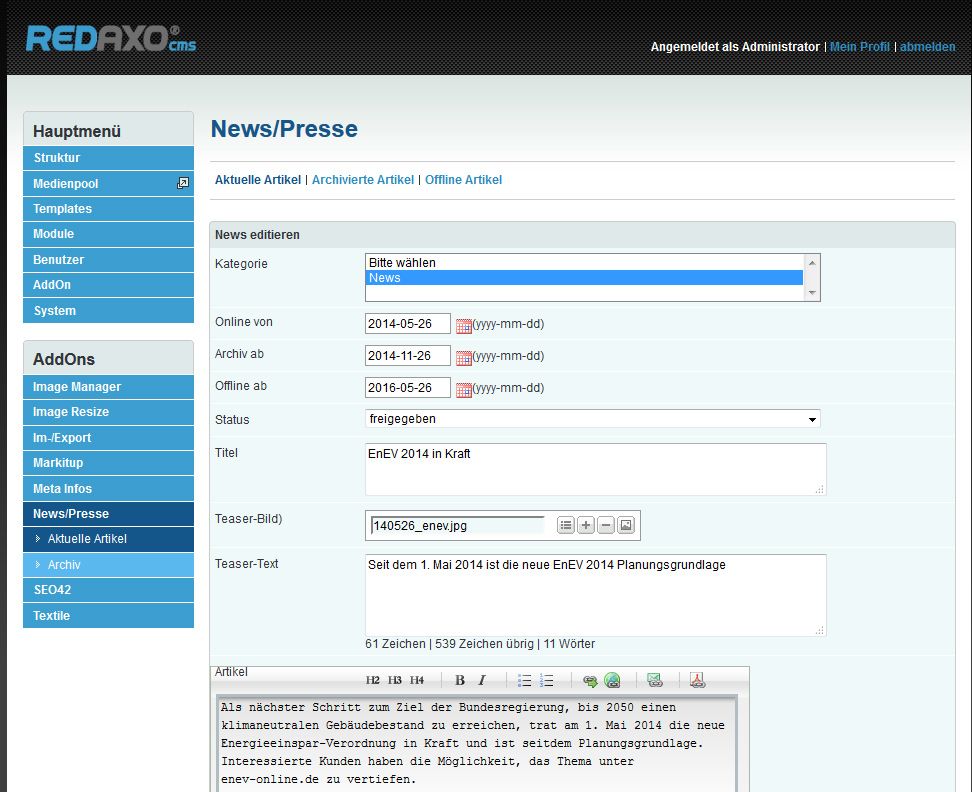Click into the Titel text field

click(x=595, y=468)
